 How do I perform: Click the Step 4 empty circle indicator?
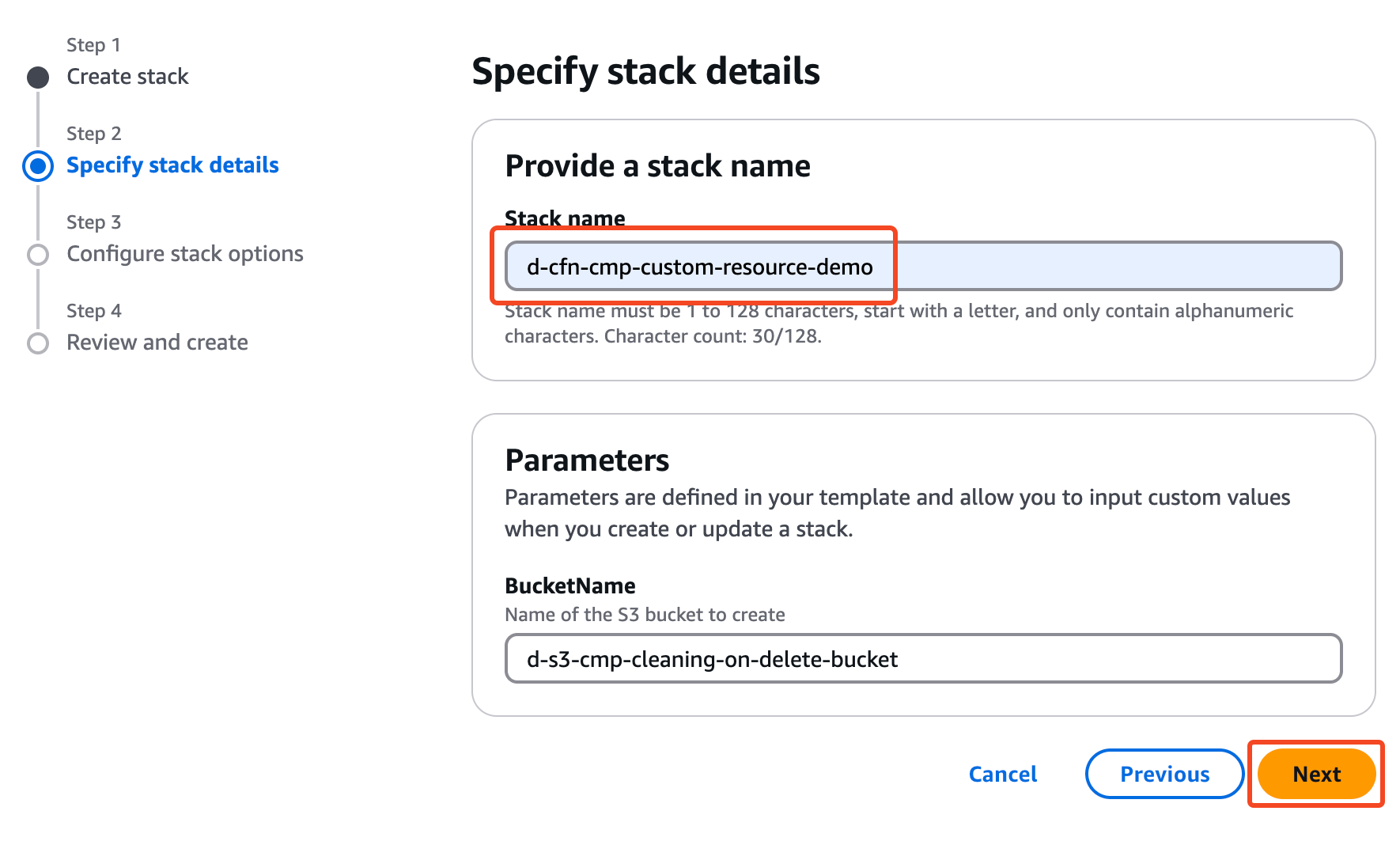(x=38, y=343)
